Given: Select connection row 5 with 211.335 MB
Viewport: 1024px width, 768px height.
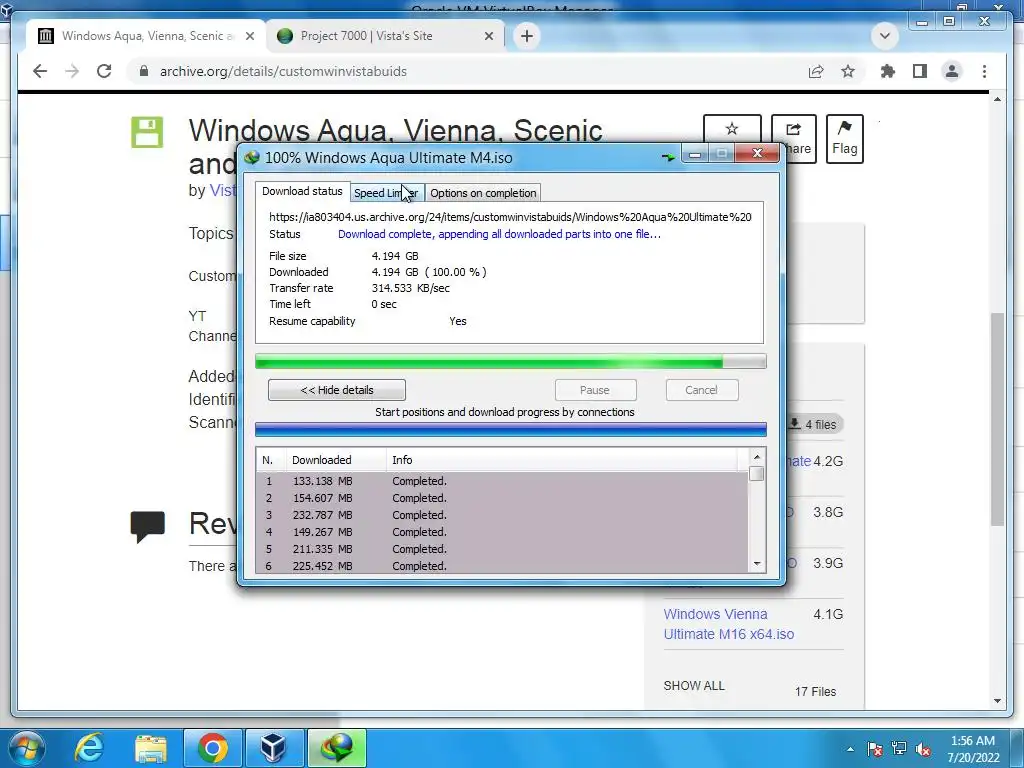Looking at the screenshot, I should (x=502, y=549).
